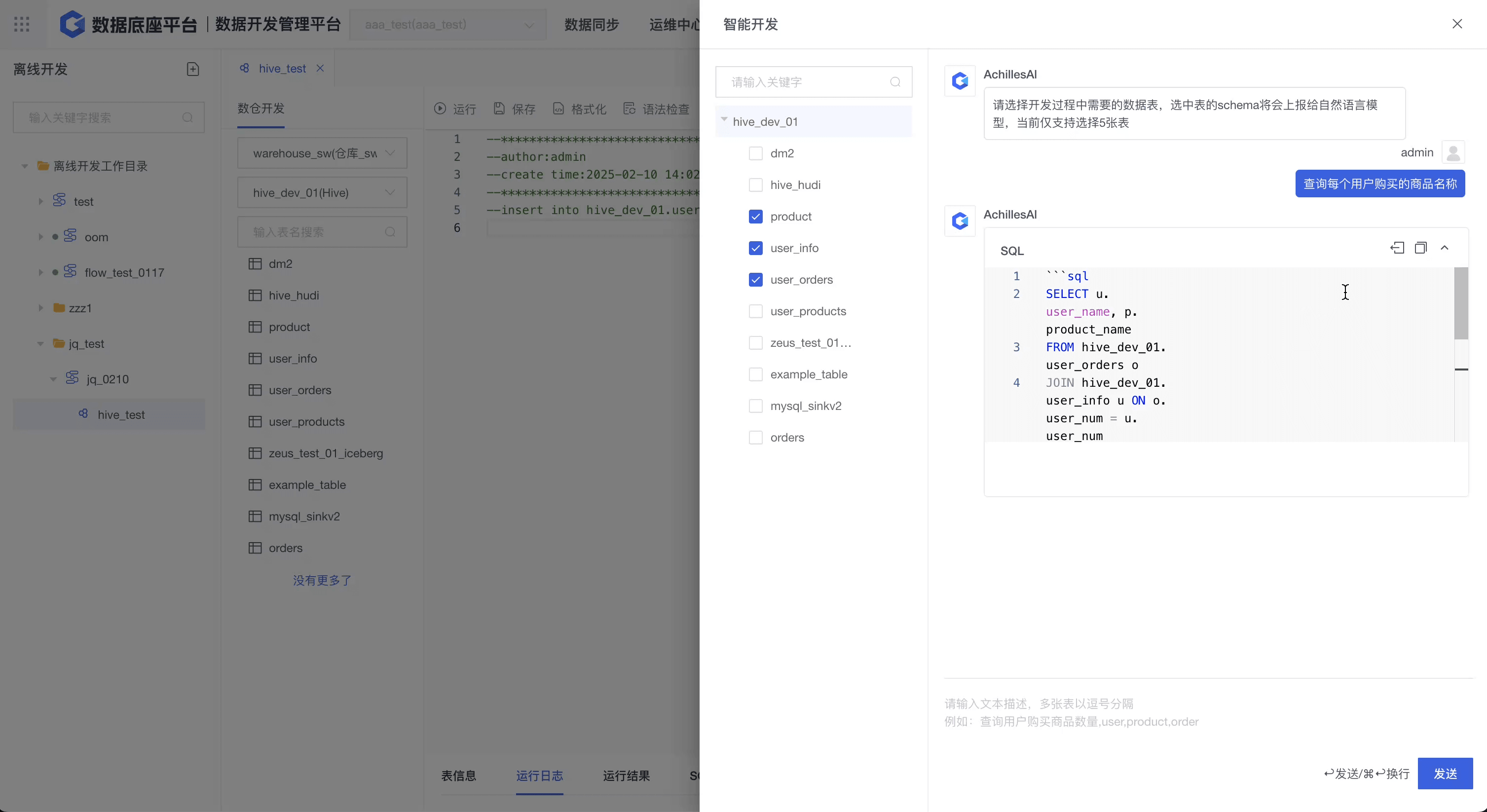
Task: Switch to the 运行结果 tab
Action: pos(626,775)
